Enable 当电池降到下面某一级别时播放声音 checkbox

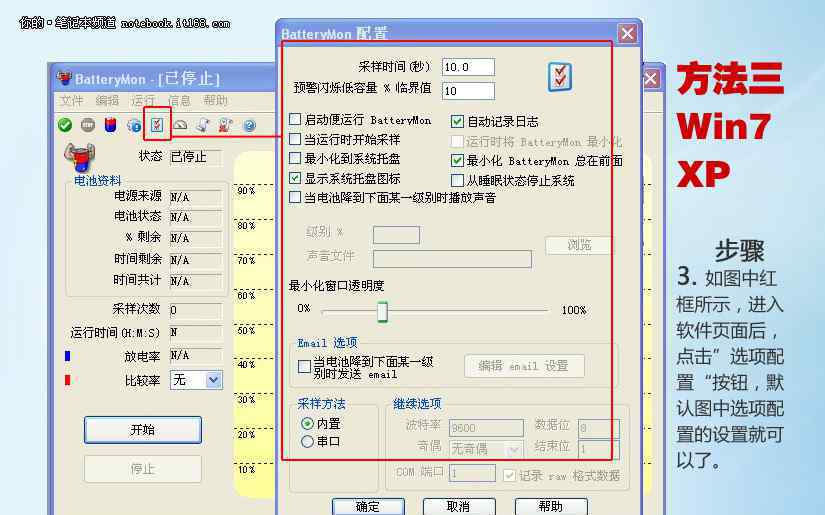pyautogui.click(x=295, y=197)
